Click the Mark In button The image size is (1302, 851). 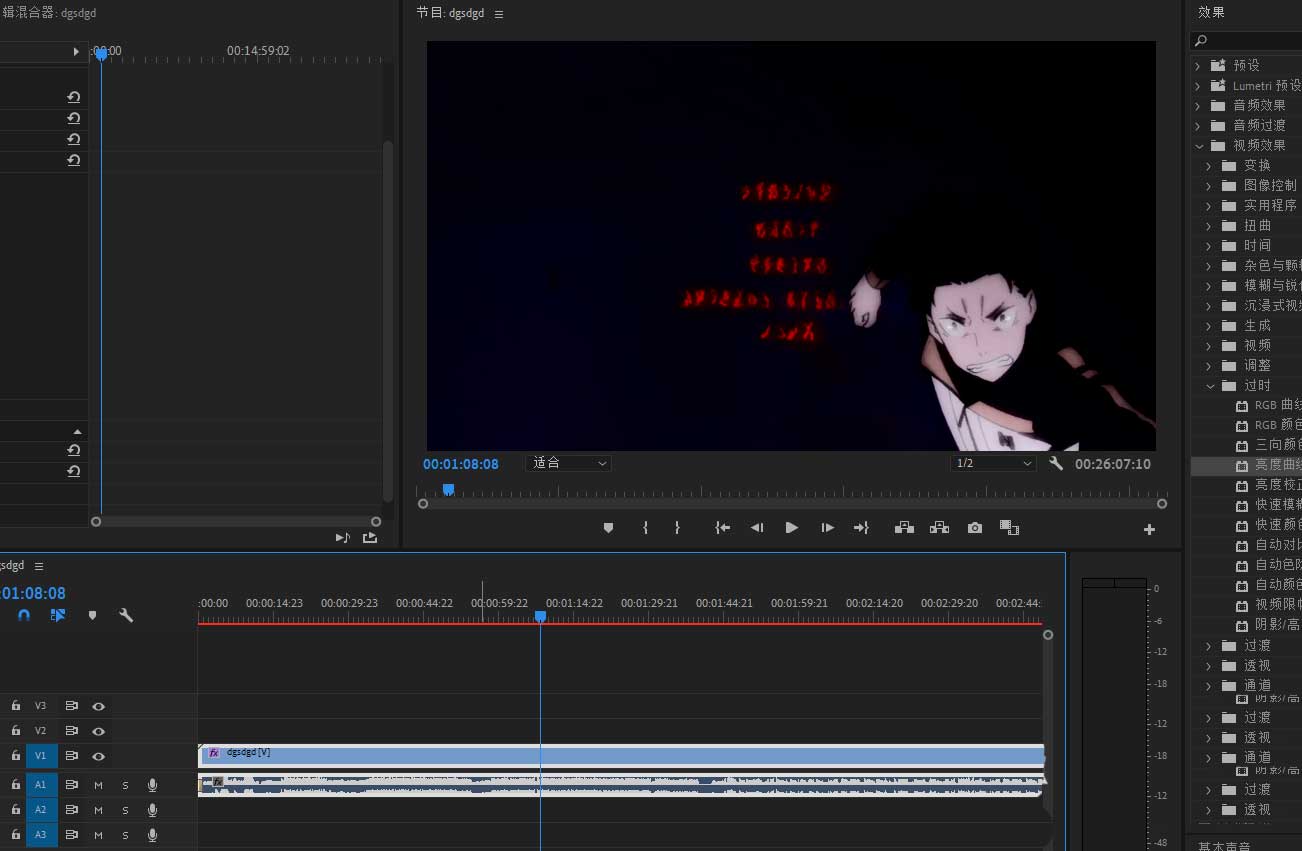(x=646, y=528)
